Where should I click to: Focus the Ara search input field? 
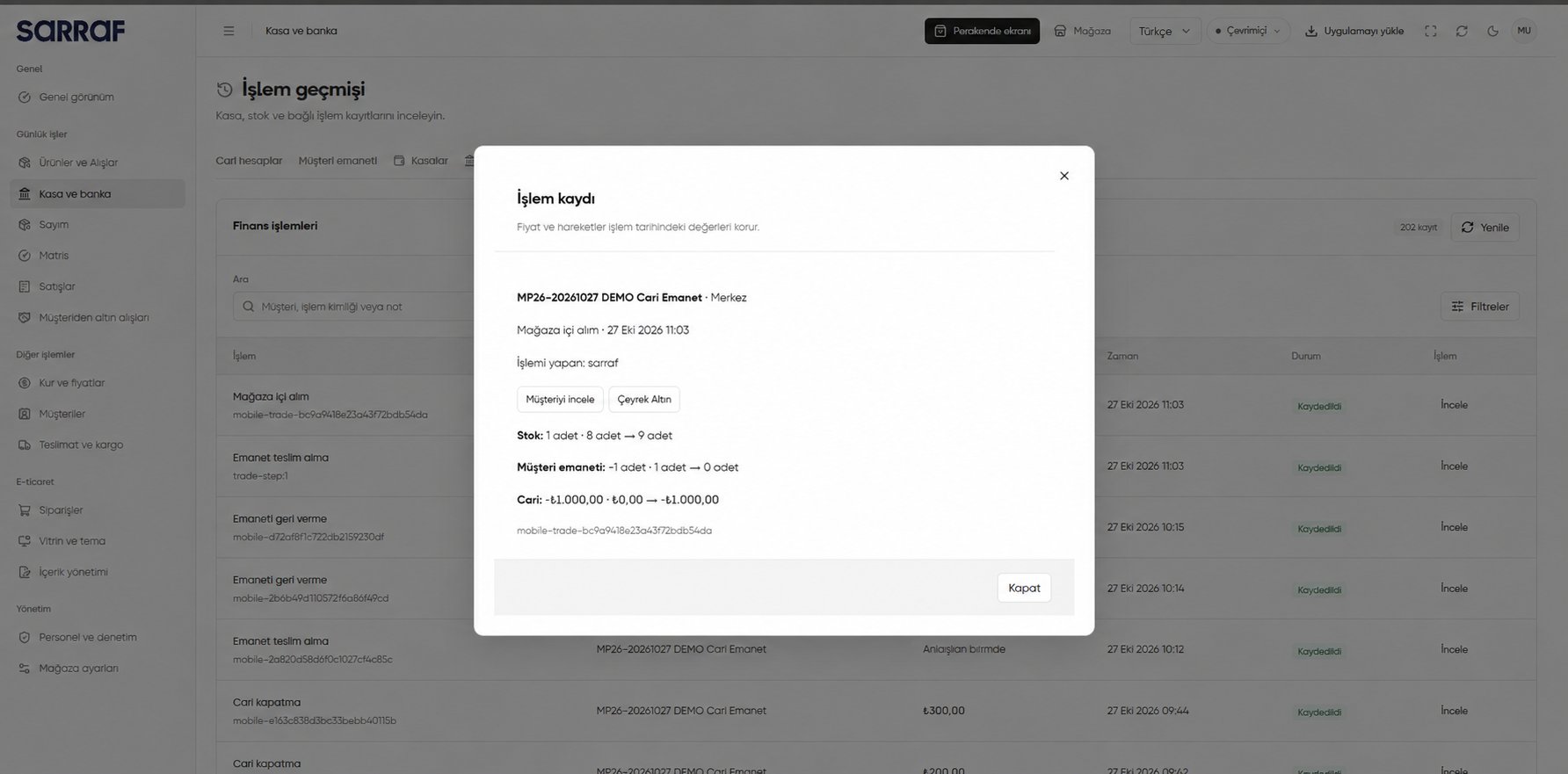(x=353, y=307)
